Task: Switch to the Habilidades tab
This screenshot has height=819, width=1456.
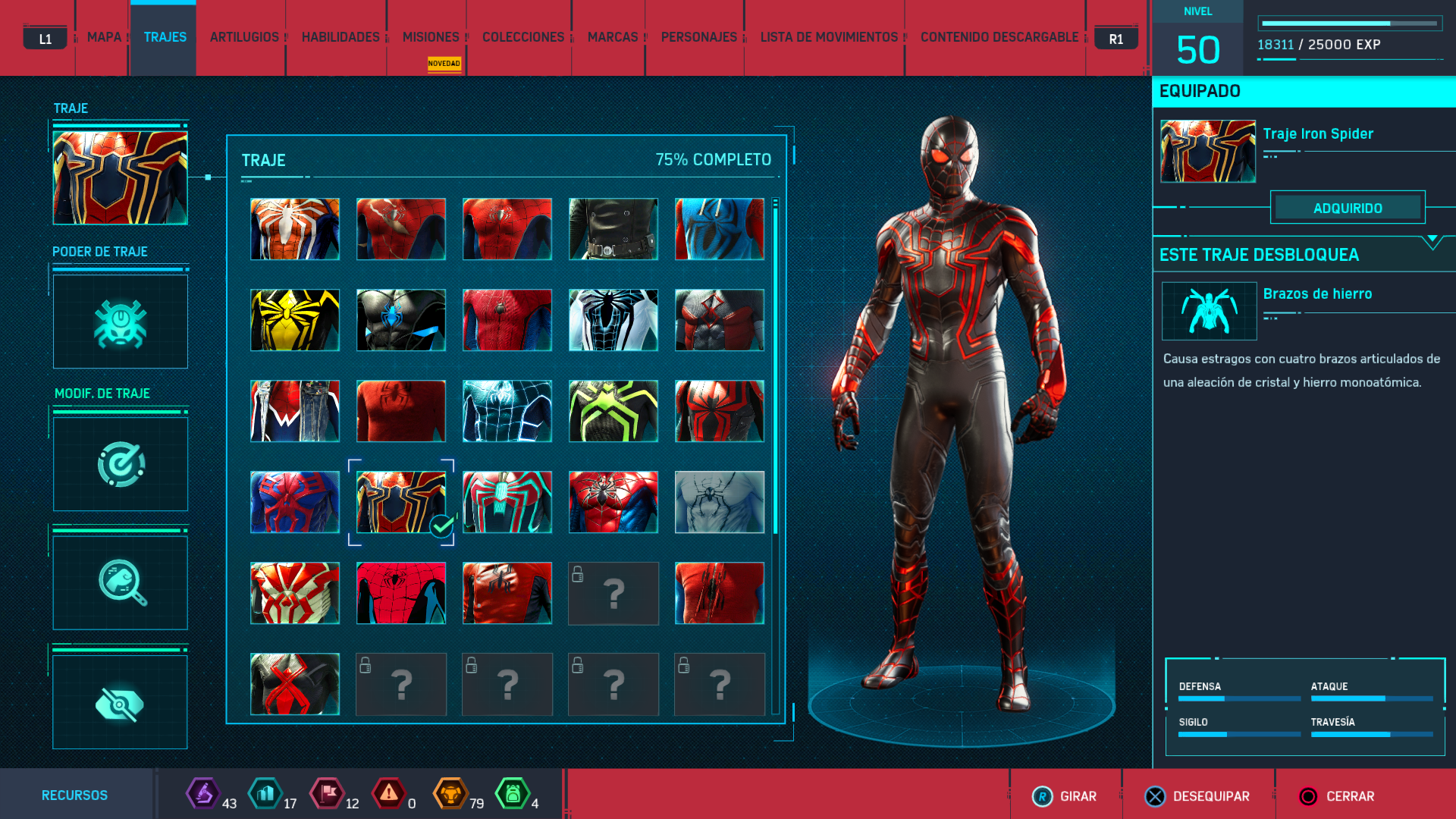Action: coord(340,37)
